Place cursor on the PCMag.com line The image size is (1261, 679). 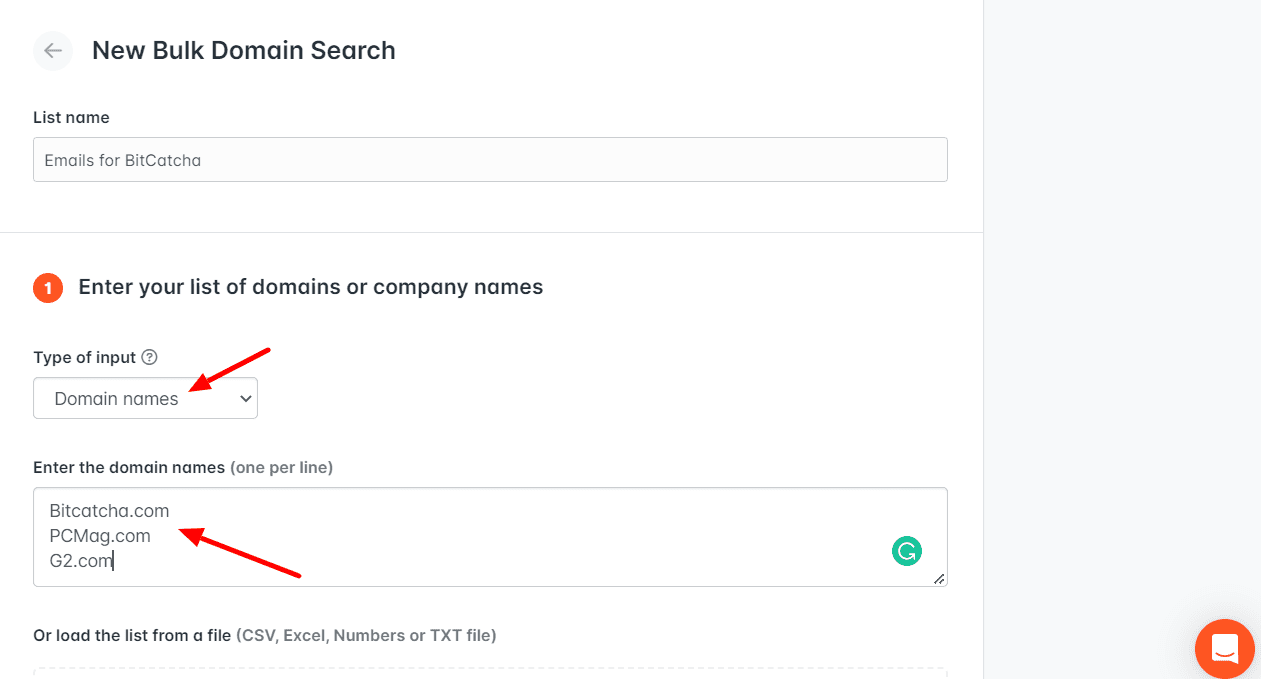(100, 536)
